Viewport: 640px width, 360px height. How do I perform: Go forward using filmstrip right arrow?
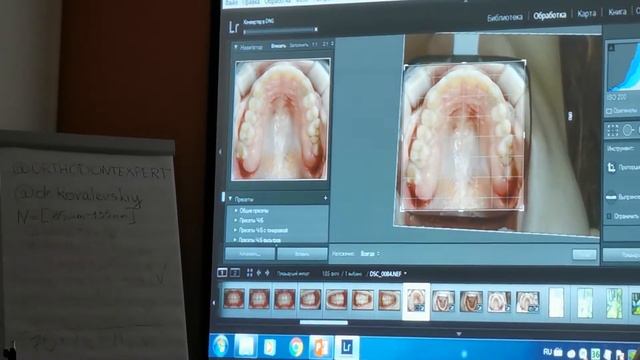[267, 273]
